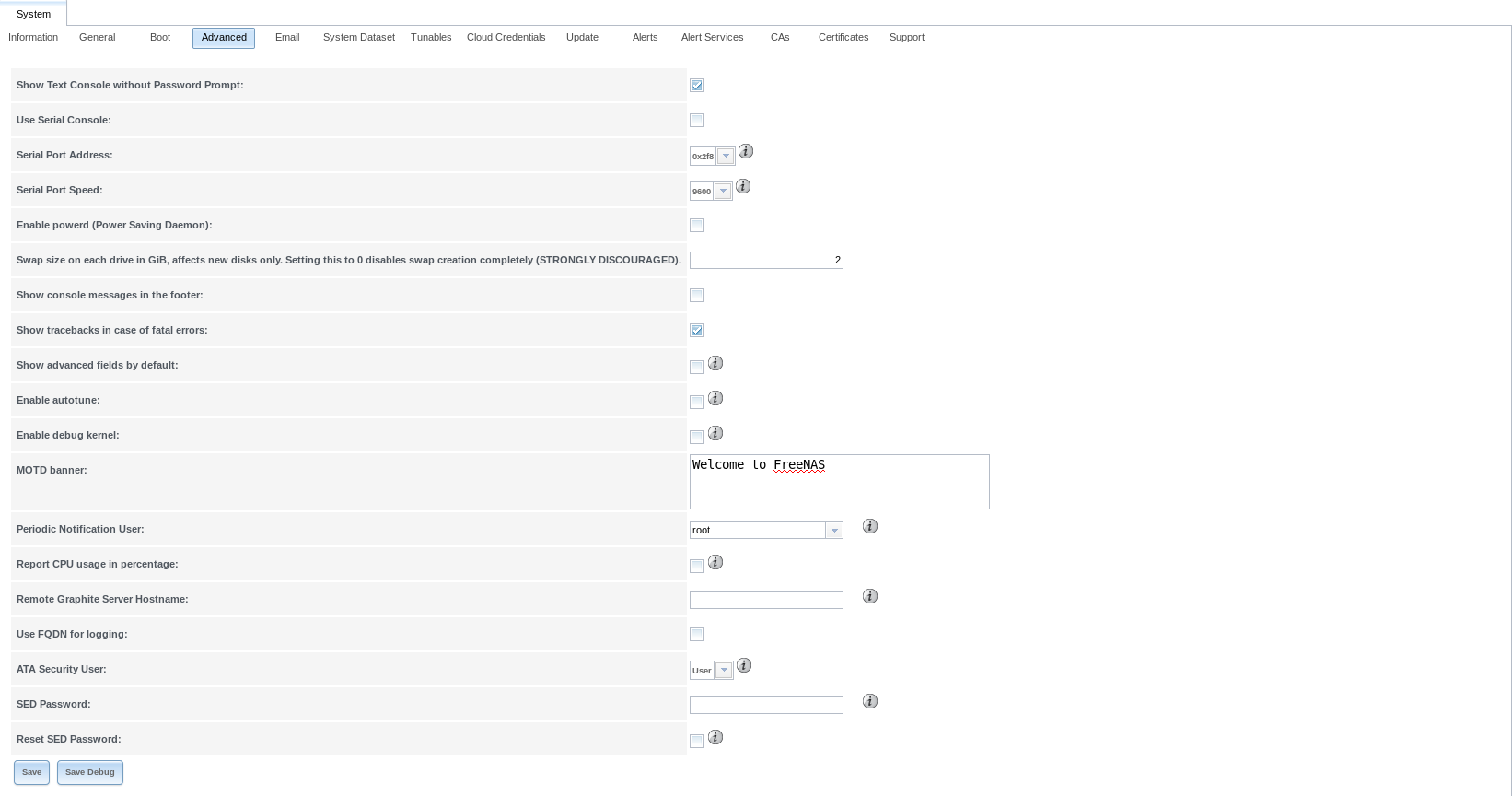Click inside the MOTD banner text area

click(x=839, y=482)
